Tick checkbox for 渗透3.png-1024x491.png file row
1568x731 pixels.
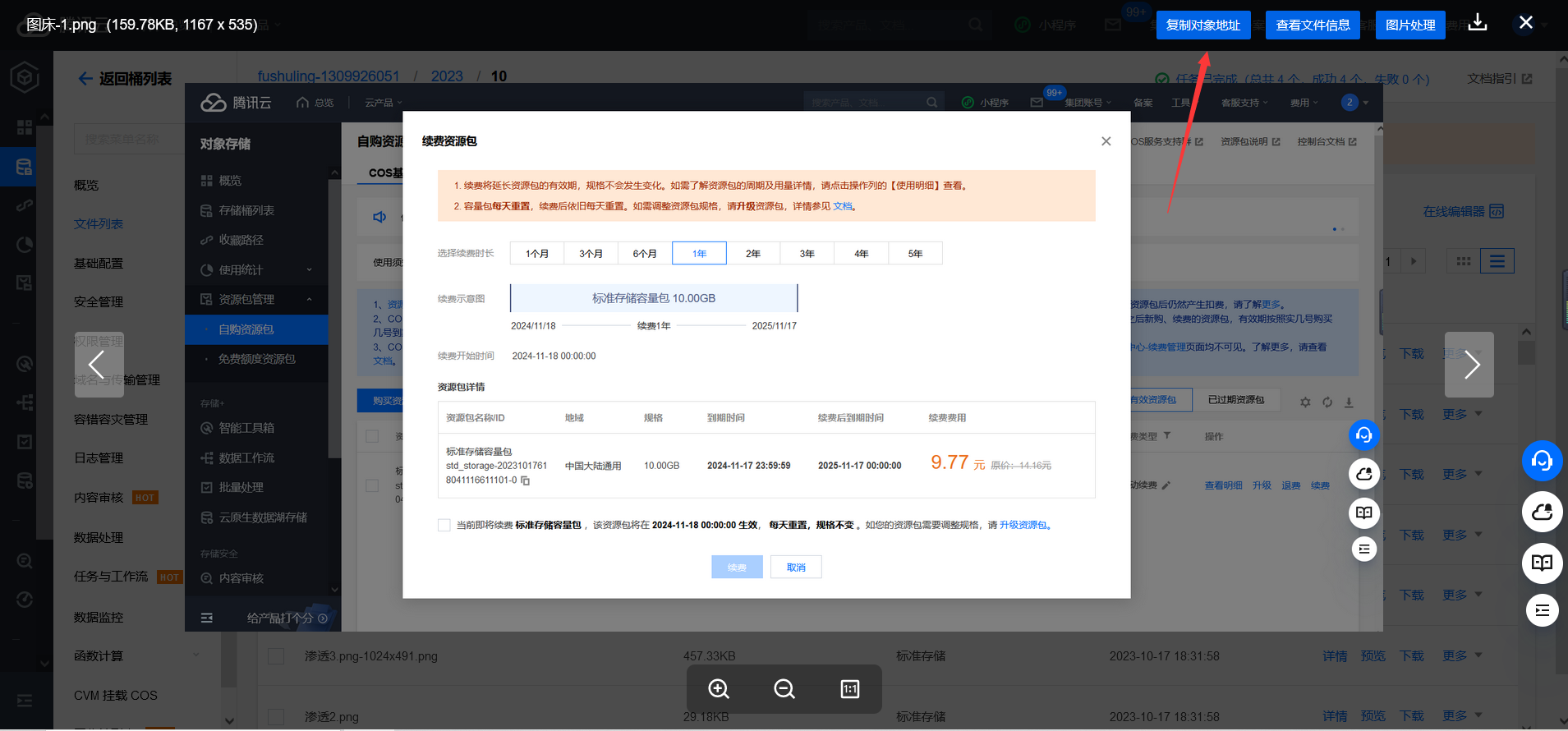pos(276,656)
